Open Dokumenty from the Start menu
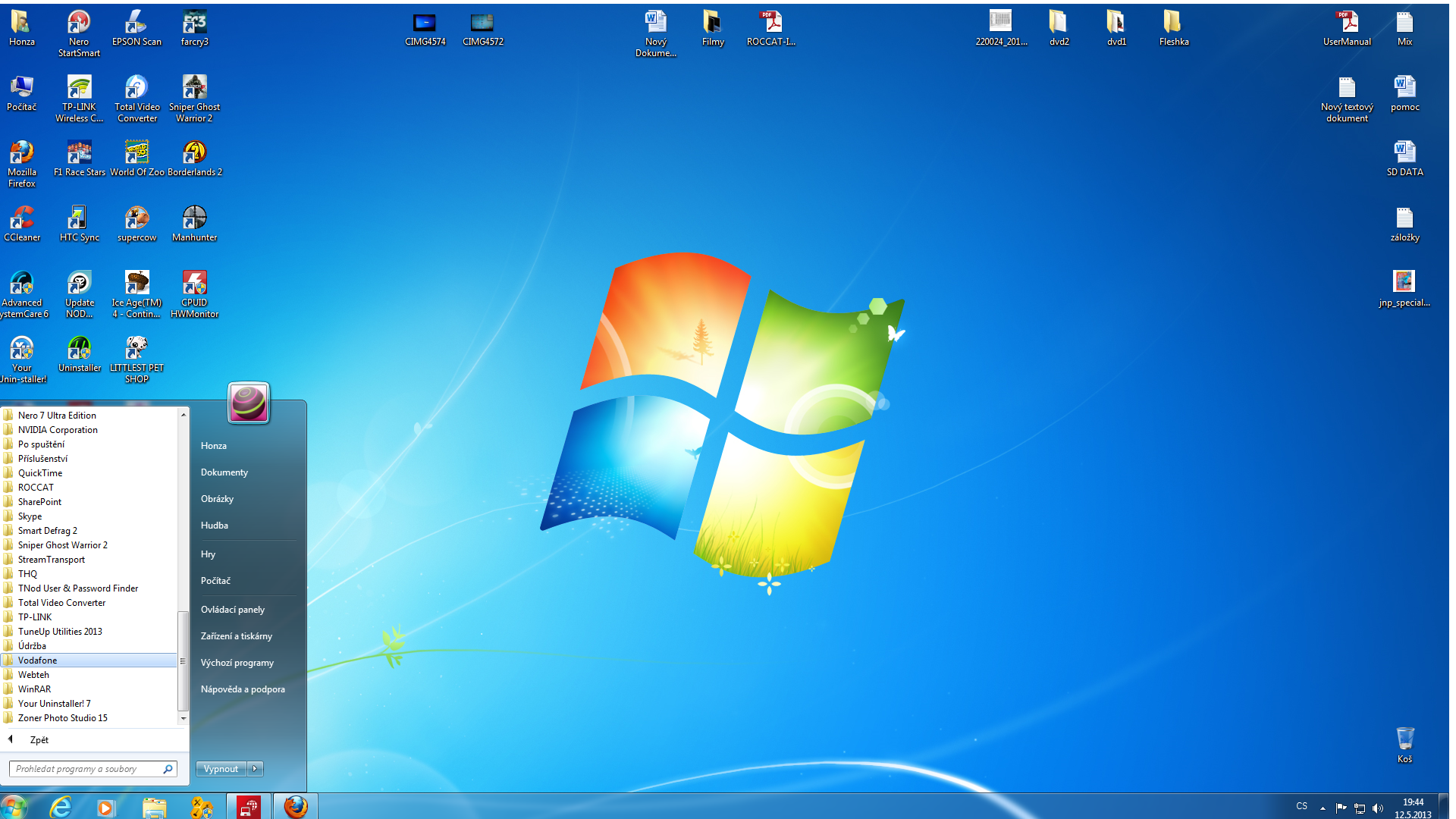This screenshot has height=819, width=1456. [224, 472]
